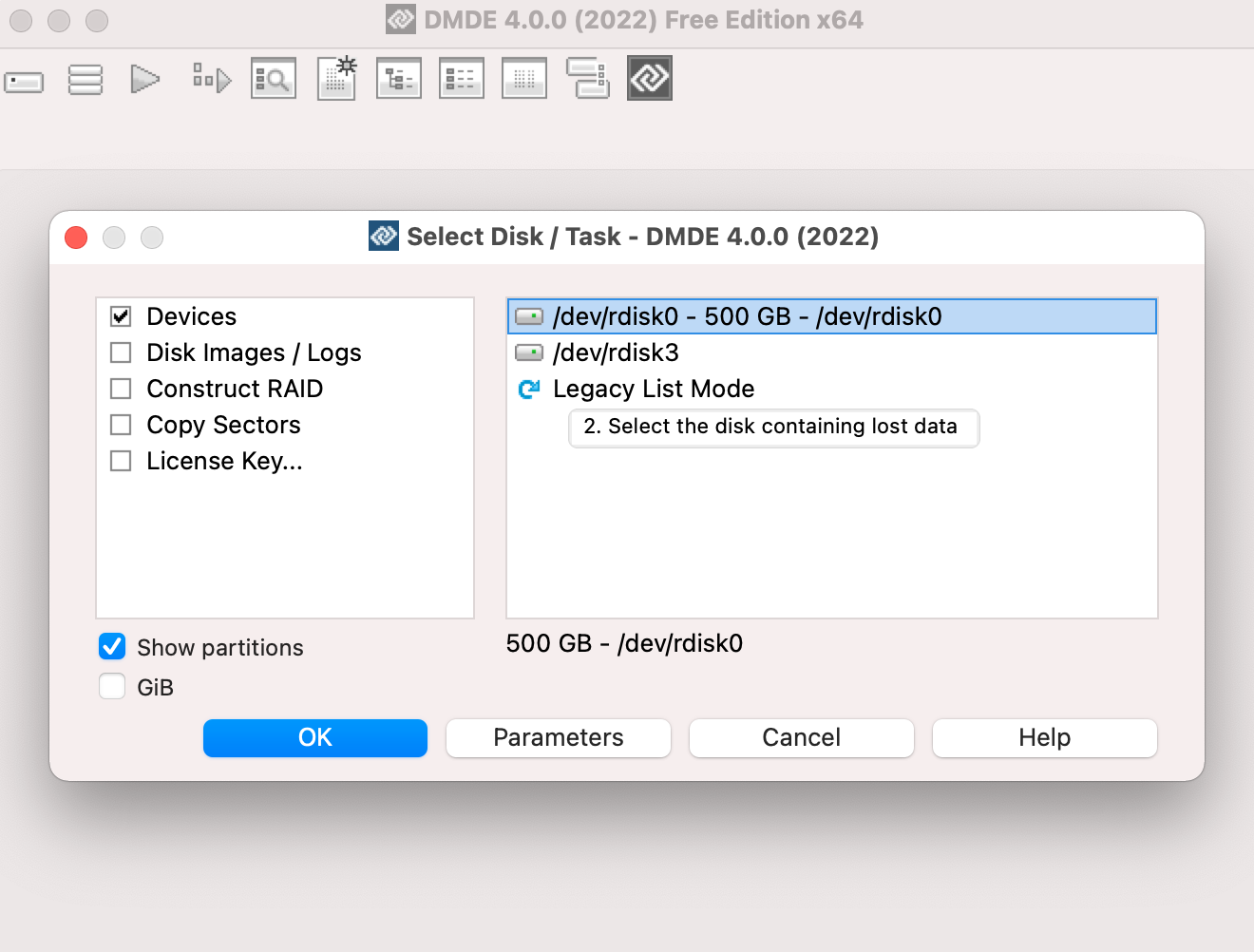Select the /dev/rdisk3 device entry

pos(832,352)
